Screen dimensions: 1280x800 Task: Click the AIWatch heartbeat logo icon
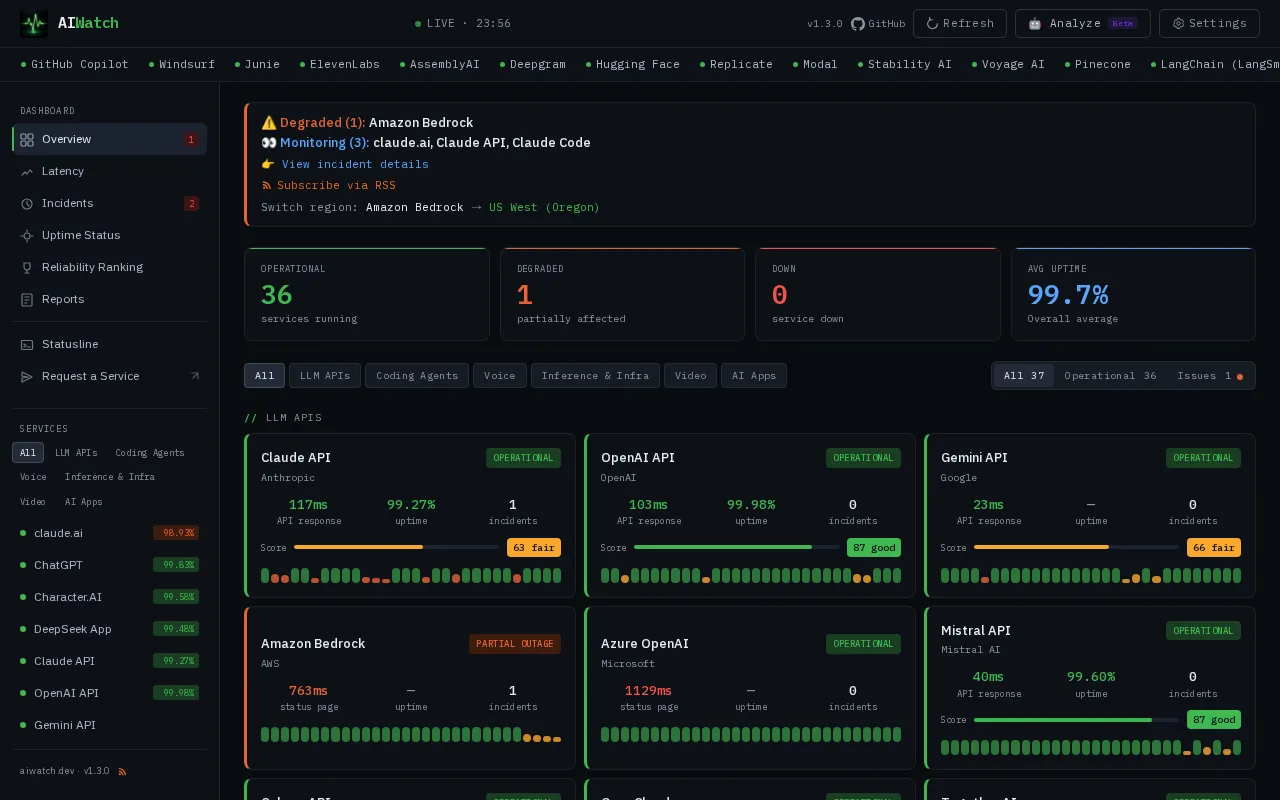pyautogui.click(x=34, y=23)
